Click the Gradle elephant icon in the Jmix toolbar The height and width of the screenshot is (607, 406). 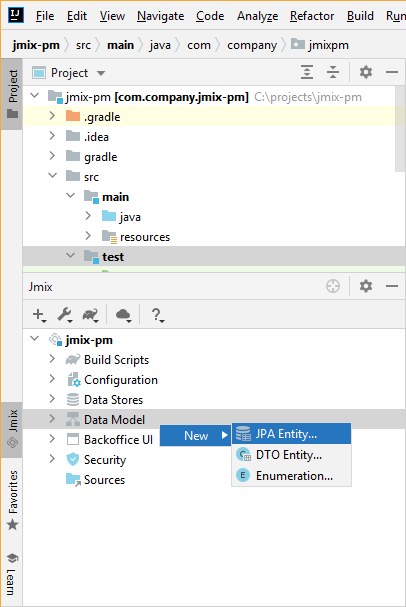pyautogui.click(x=91, y=315)
